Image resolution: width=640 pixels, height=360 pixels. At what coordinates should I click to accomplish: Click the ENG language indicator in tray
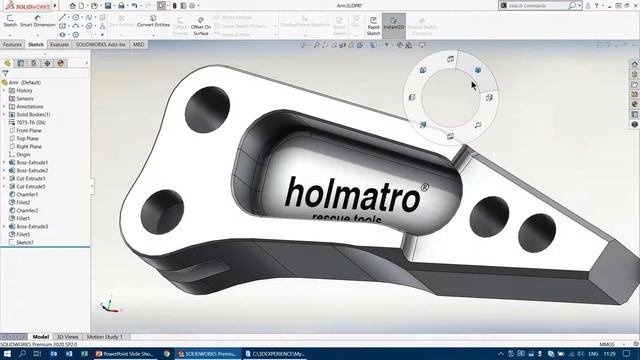coord(593,354)
